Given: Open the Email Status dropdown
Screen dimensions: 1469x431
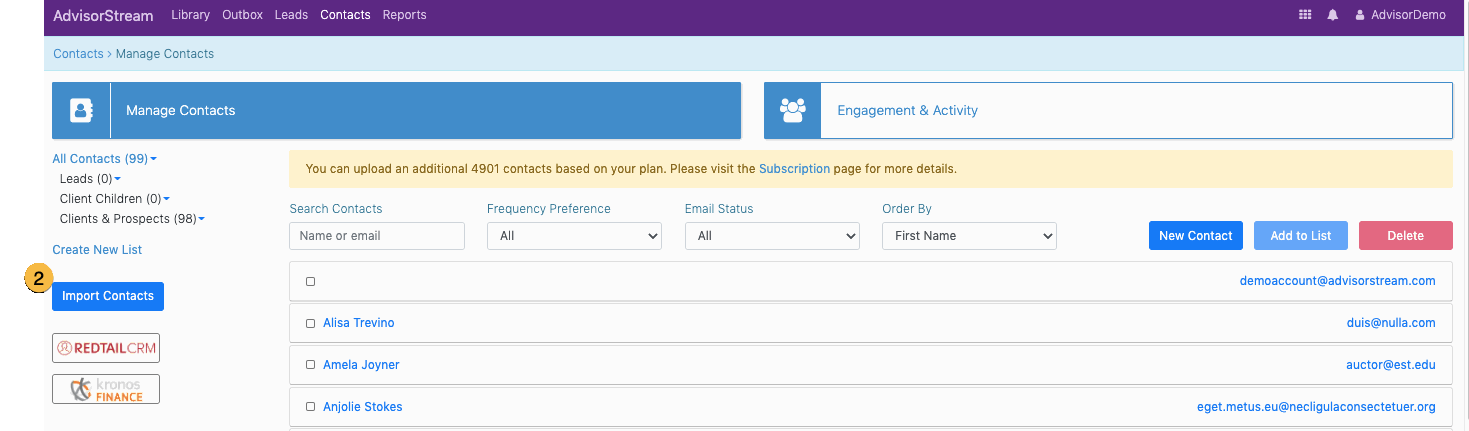Looking at the screenshot, I should click(x=772, y=236).
